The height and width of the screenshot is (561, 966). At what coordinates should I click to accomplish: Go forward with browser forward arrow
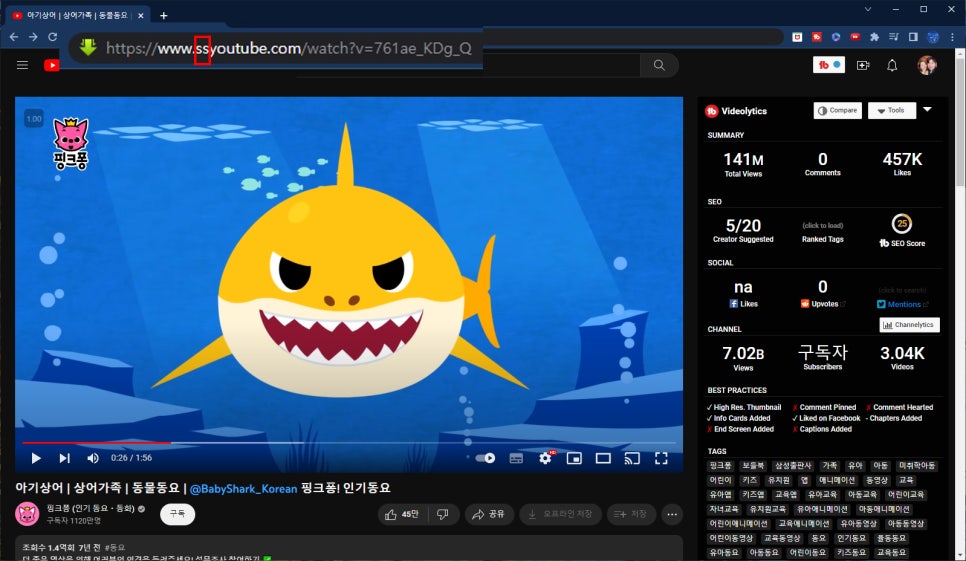point(33,37)
